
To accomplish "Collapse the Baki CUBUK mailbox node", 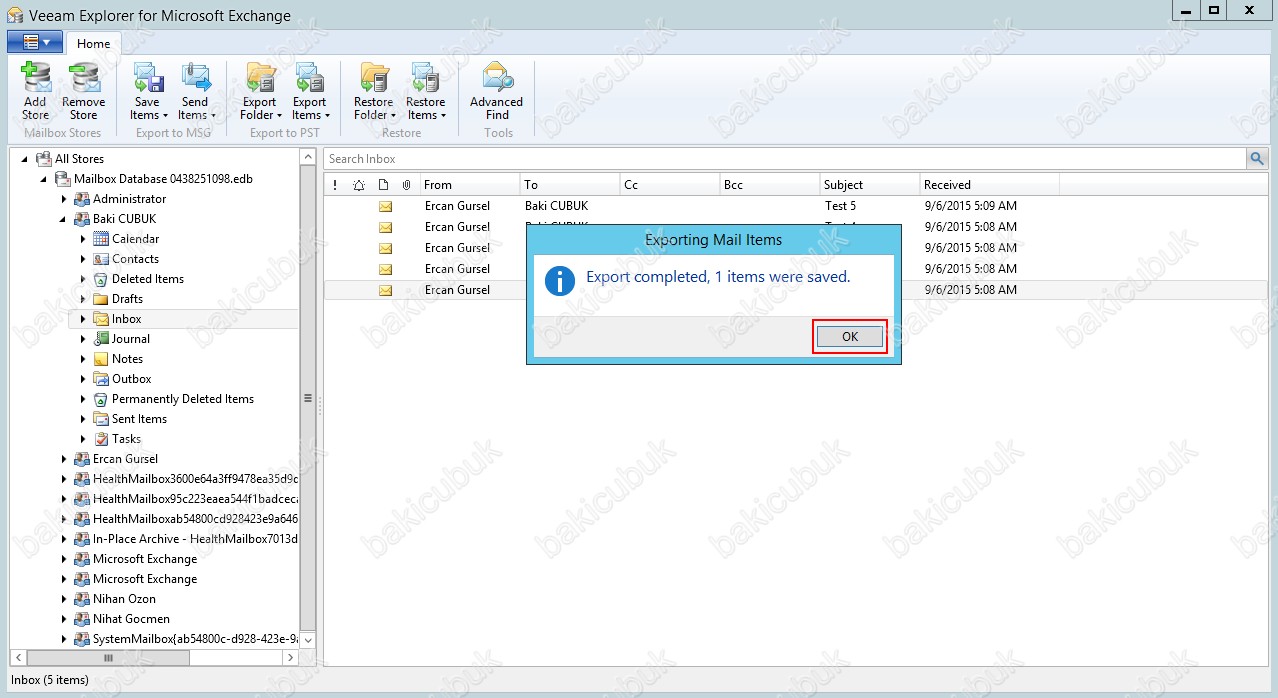I will tap(63, 219).
